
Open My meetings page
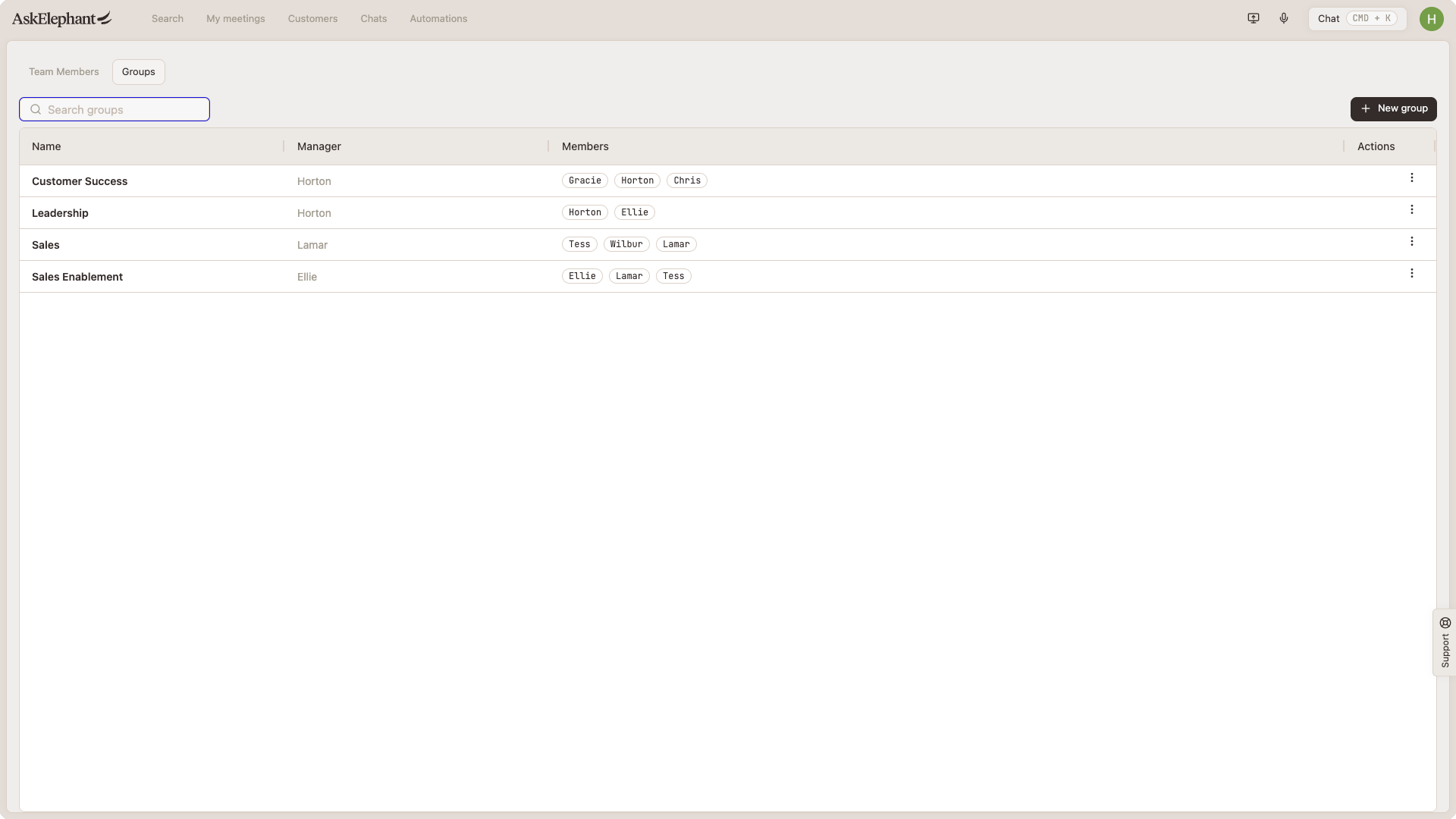tap(236, 18)
